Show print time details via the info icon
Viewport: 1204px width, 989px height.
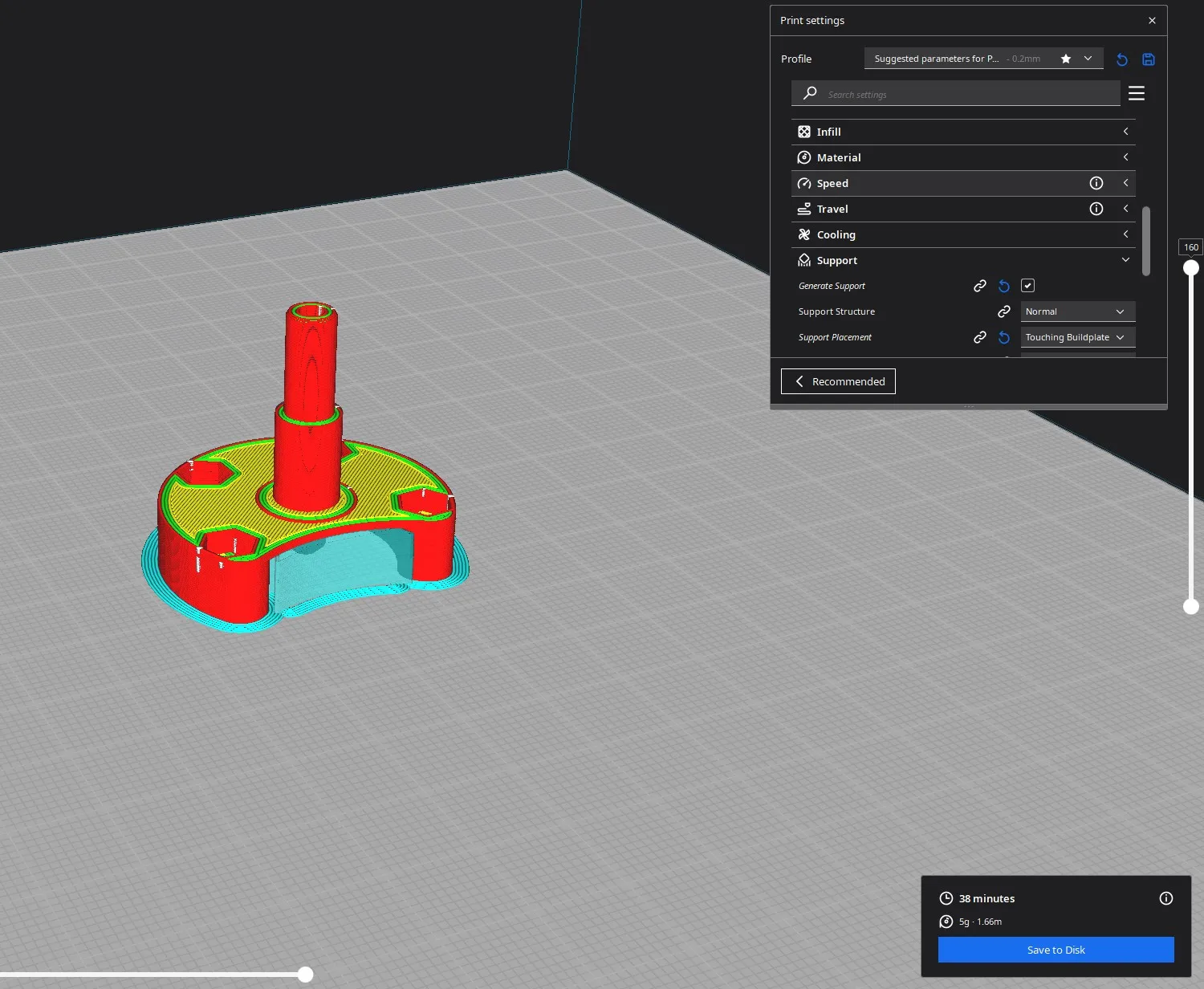tap(1166, 898)
